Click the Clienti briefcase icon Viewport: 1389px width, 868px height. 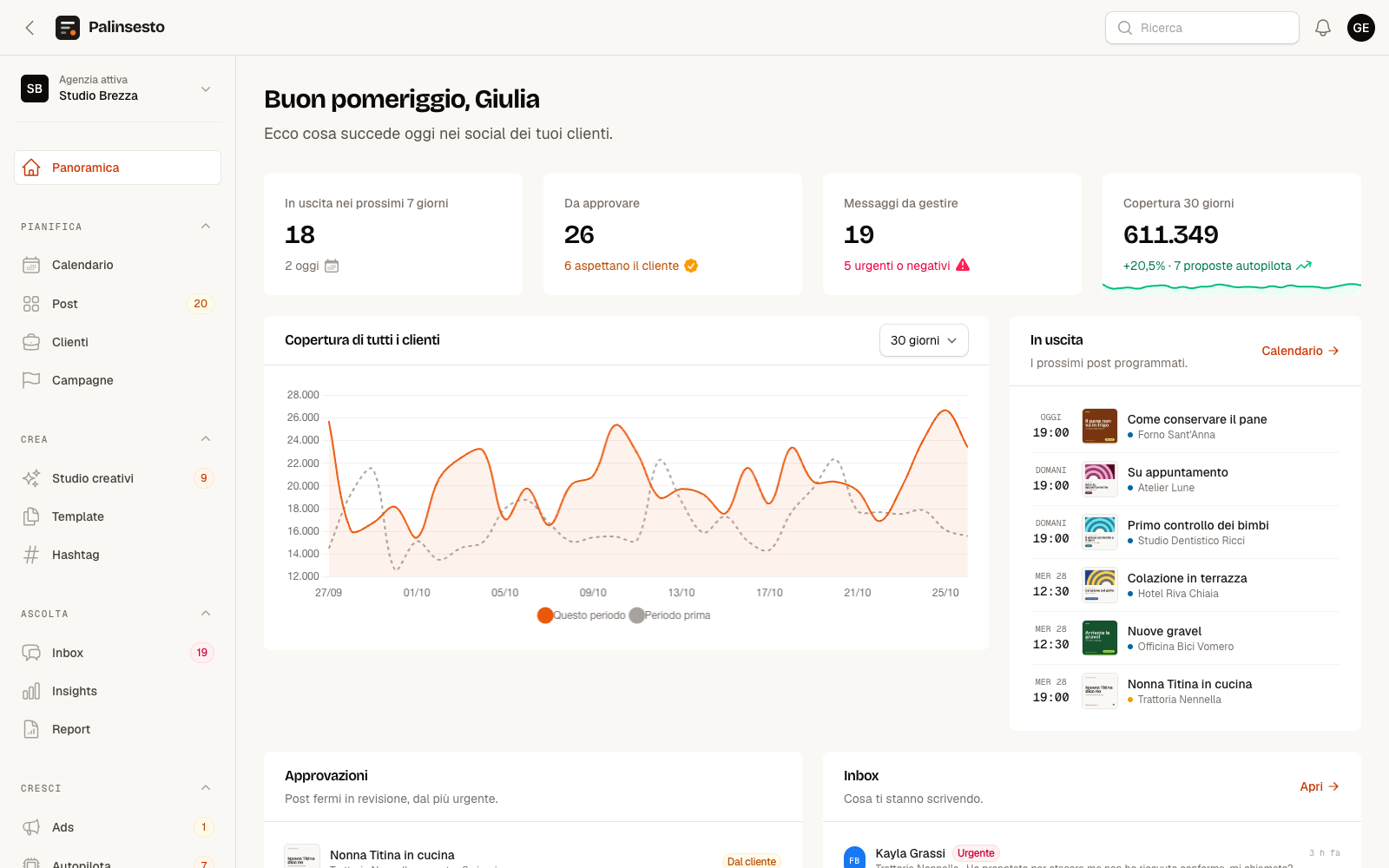(x=31, y=342)
